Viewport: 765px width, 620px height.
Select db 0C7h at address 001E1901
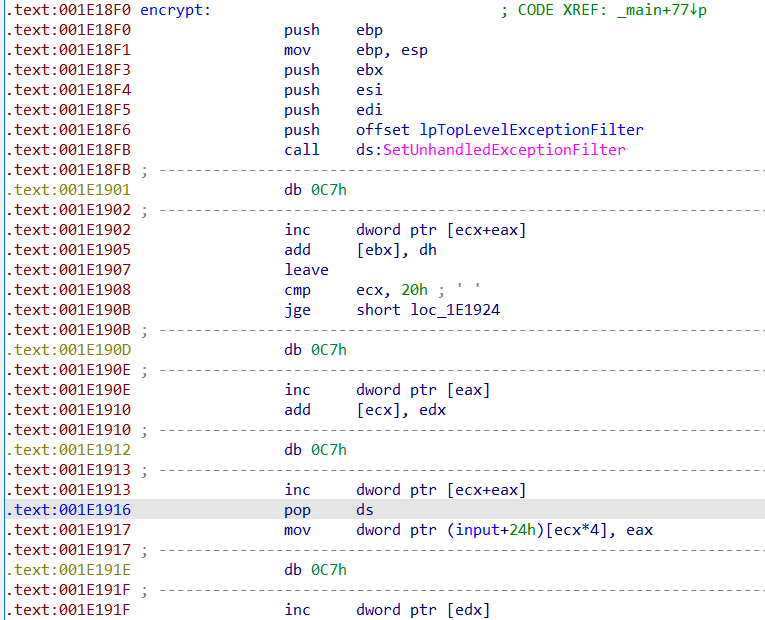[315, 190]
